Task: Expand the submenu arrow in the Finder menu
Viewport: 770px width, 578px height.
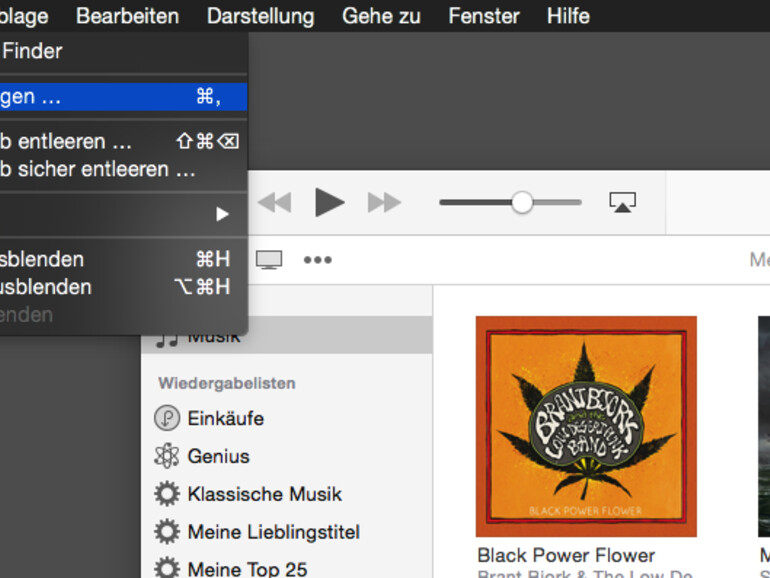Action: 222,214
